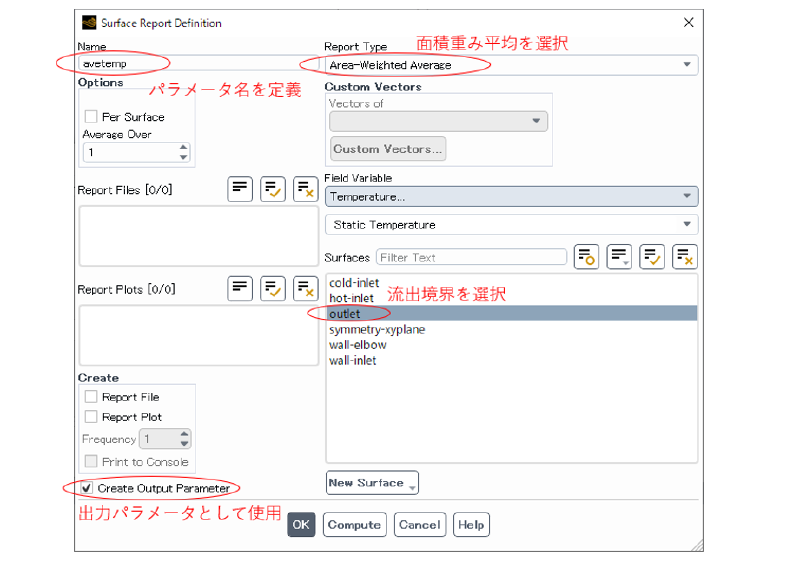Check the Report File option
800x562 pixels.
(x=92, y=397)
